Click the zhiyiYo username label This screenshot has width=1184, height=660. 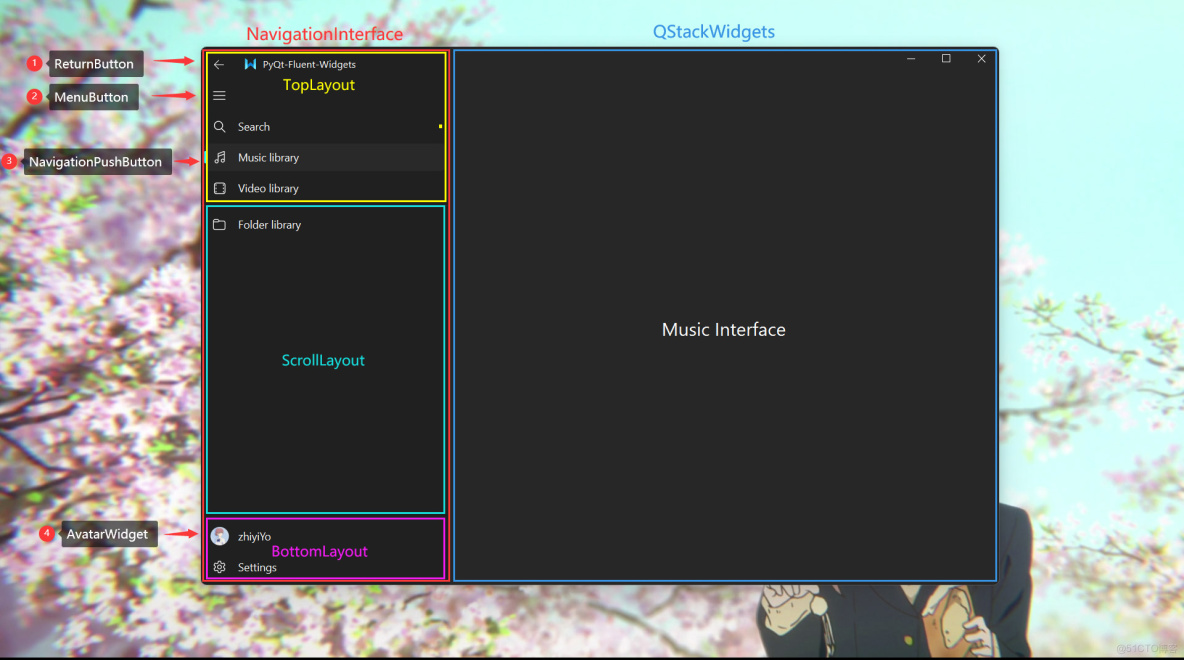(x=253, y=536)
